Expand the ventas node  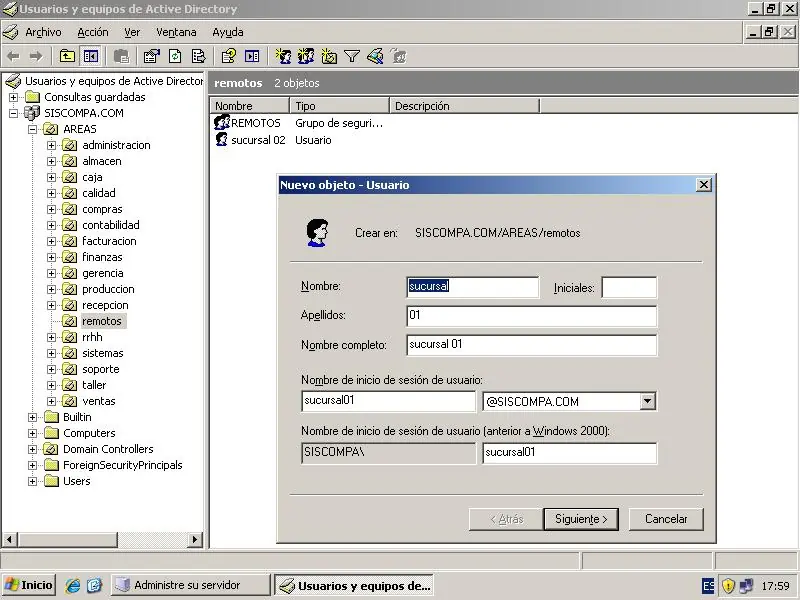tap(51, 402)
